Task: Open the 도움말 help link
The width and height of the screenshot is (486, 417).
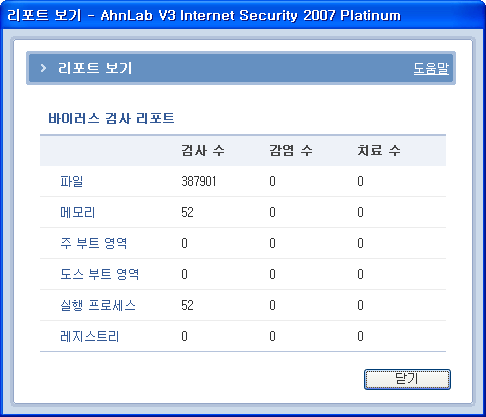Action: [x=431, y=68]
